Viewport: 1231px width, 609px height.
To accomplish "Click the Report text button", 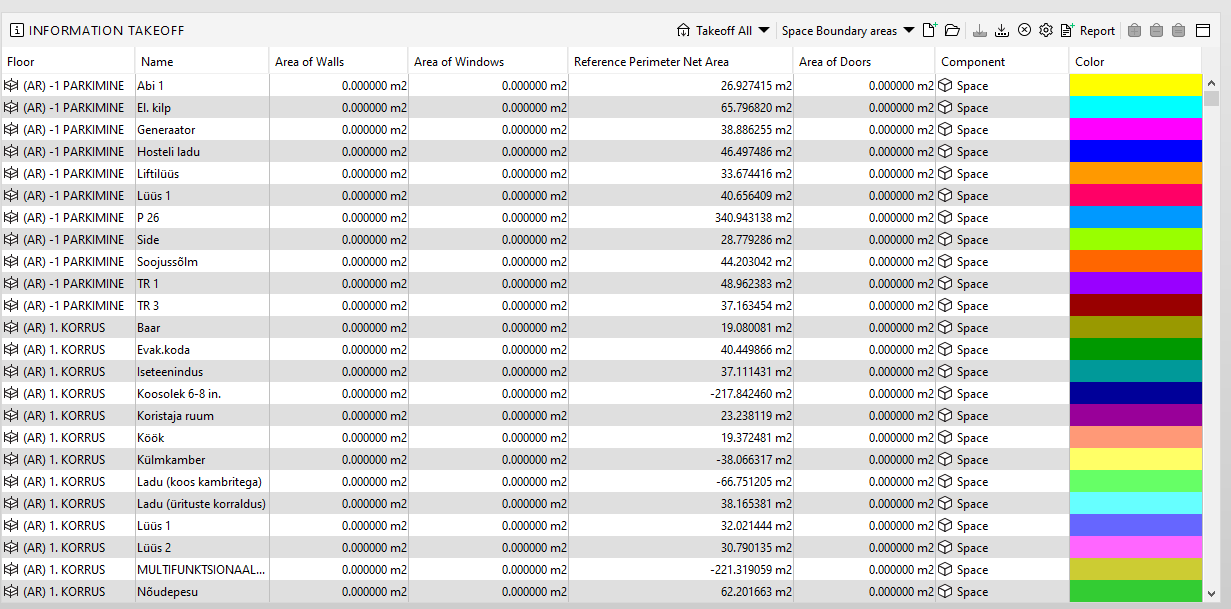I will point(1097,31).
